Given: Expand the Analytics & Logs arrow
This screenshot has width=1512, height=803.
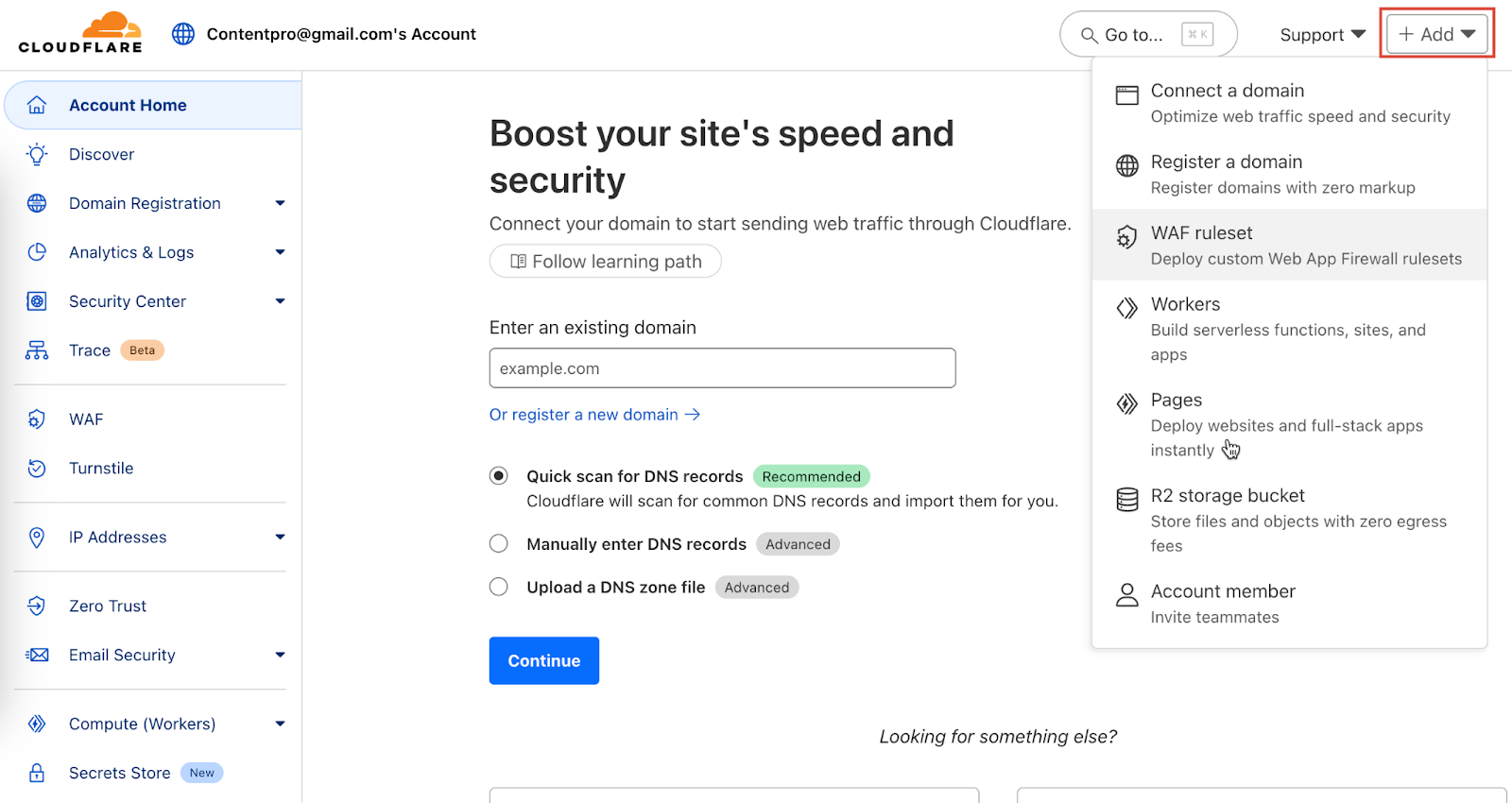Looking at the screenshot, I should [x=280, y=252].
